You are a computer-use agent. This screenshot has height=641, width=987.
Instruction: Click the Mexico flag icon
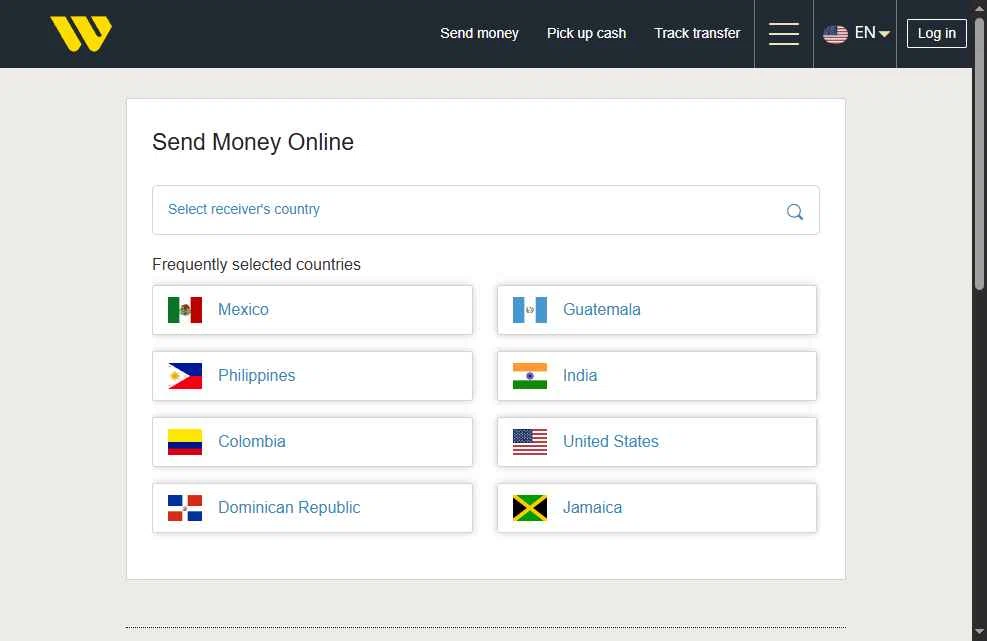(x=185, y=310)
